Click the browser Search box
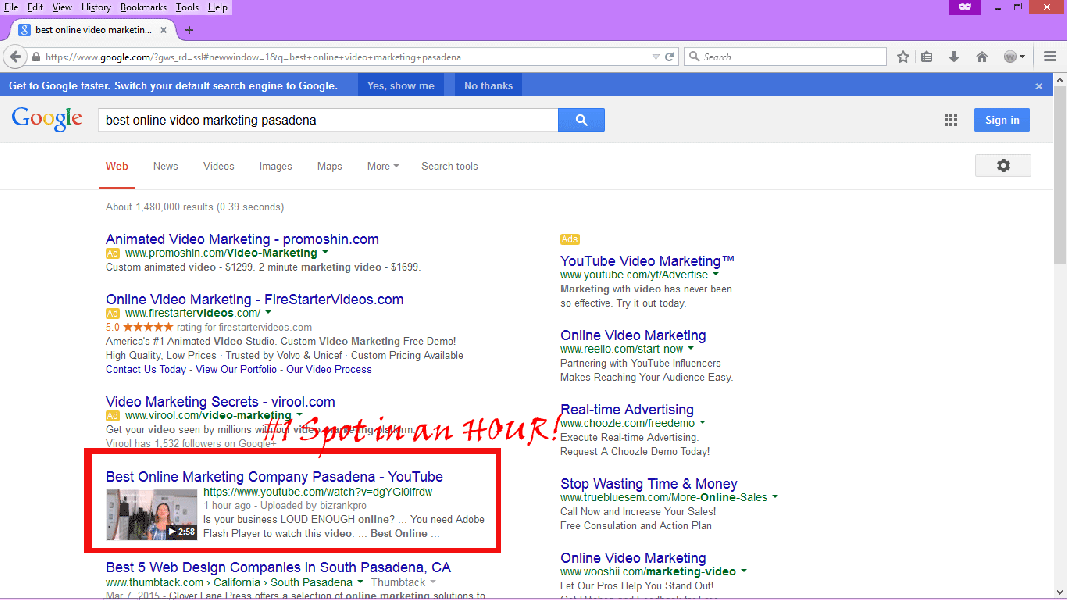This screenshot has width=1067, height=600. (x=785, y=57)
